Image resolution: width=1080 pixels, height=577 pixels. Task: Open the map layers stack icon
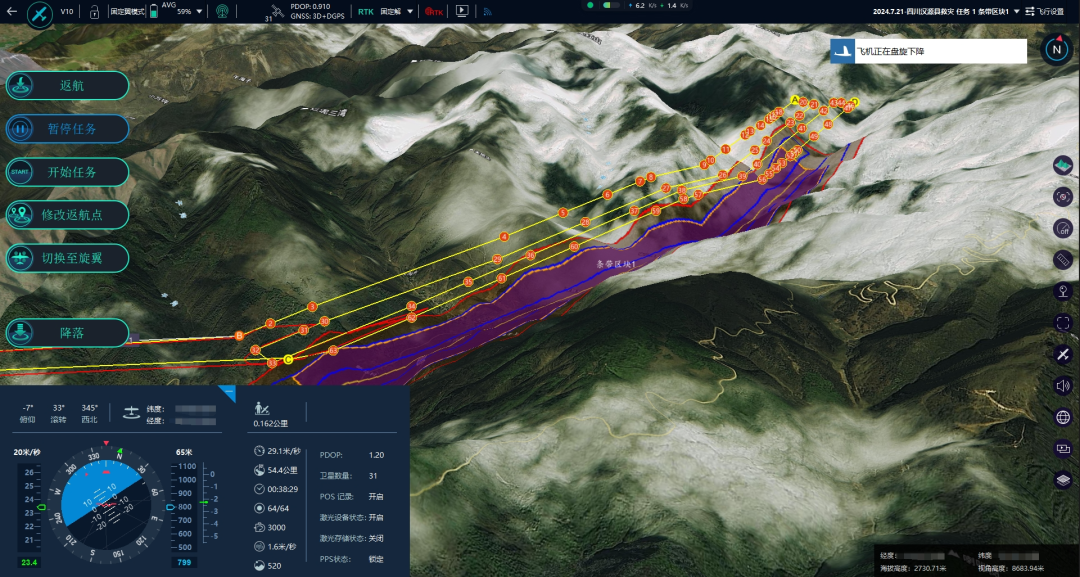(x=1063, y=480)
